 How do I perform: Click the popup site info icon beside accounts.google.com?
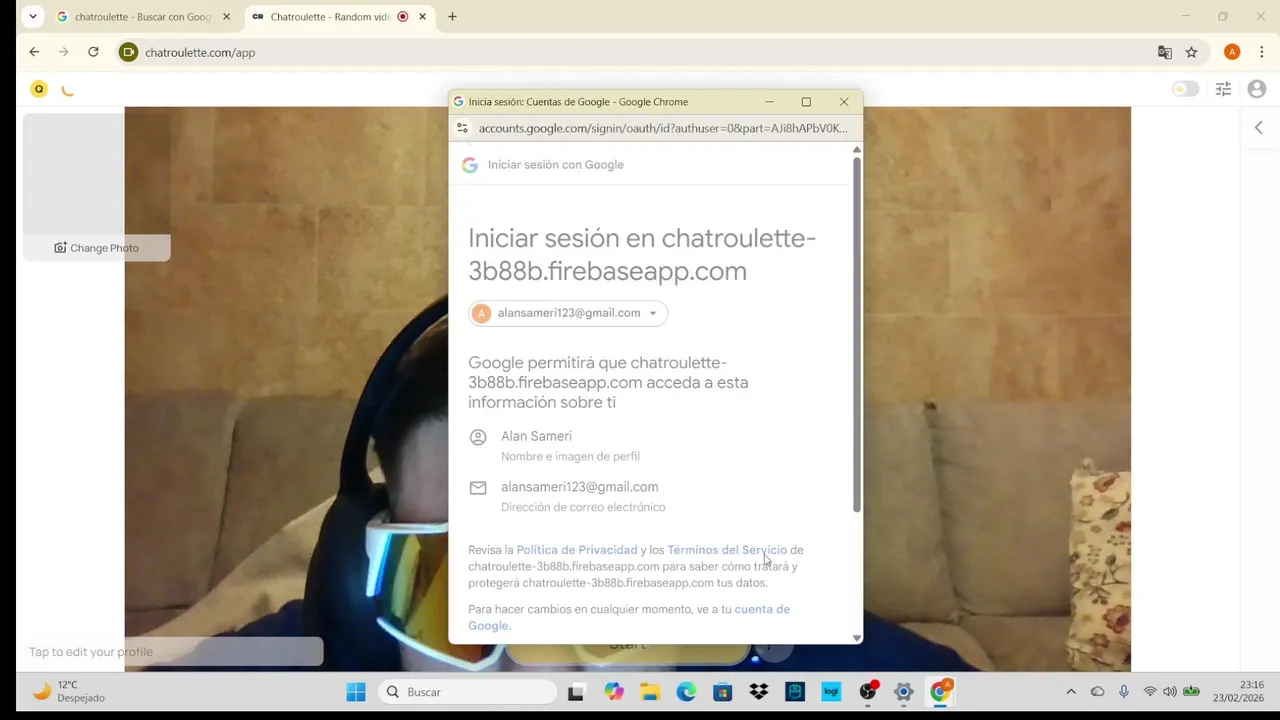pos(462,128)
